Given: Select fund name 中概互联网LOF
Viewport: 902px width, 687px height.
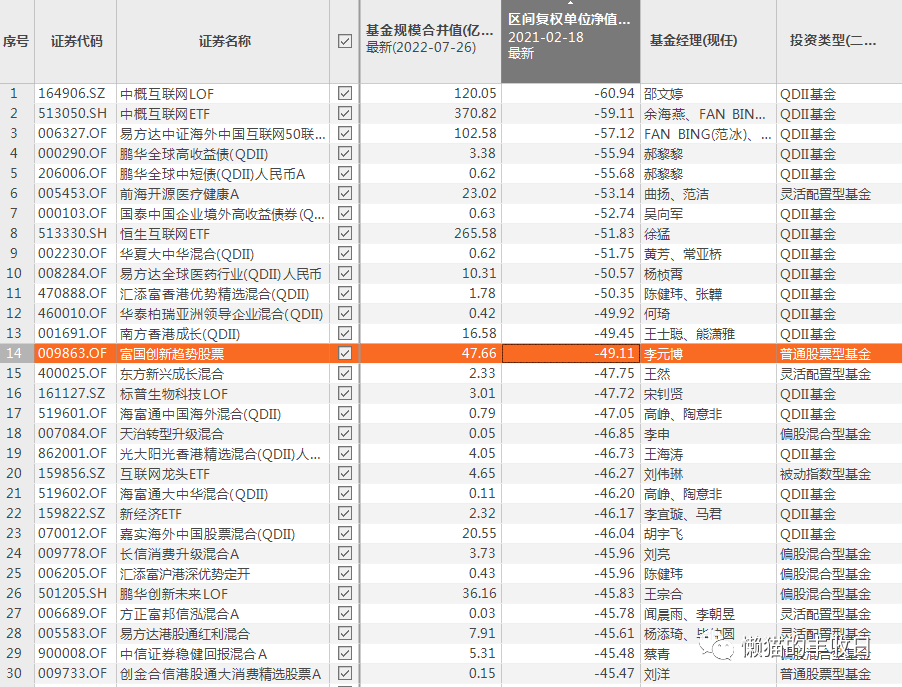Looking at the screenshot, I should click(167, 94).
